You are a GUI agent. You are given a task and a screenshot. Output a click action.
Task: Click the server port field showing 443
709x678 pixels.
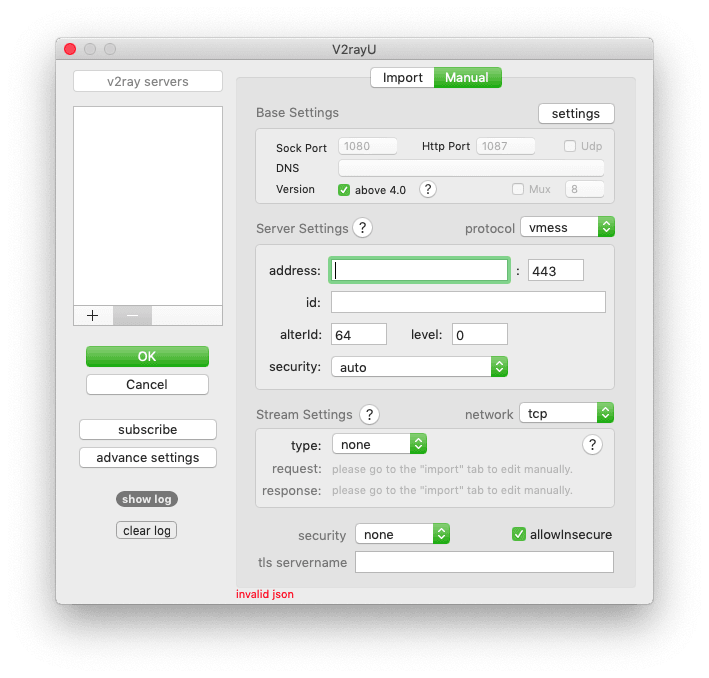(556, 270)
